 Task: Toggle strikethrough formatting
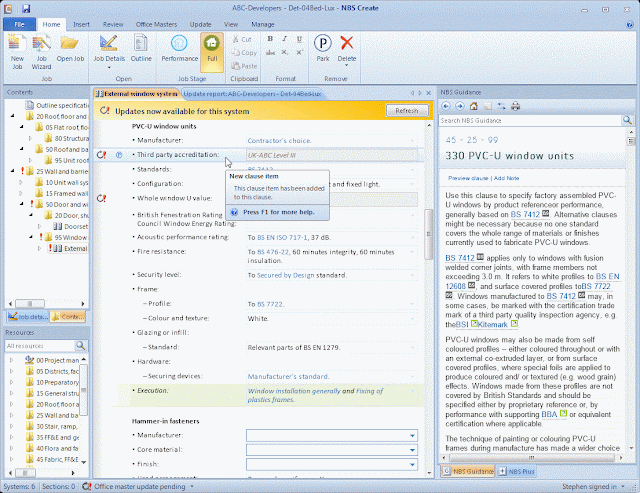(270, 53)
